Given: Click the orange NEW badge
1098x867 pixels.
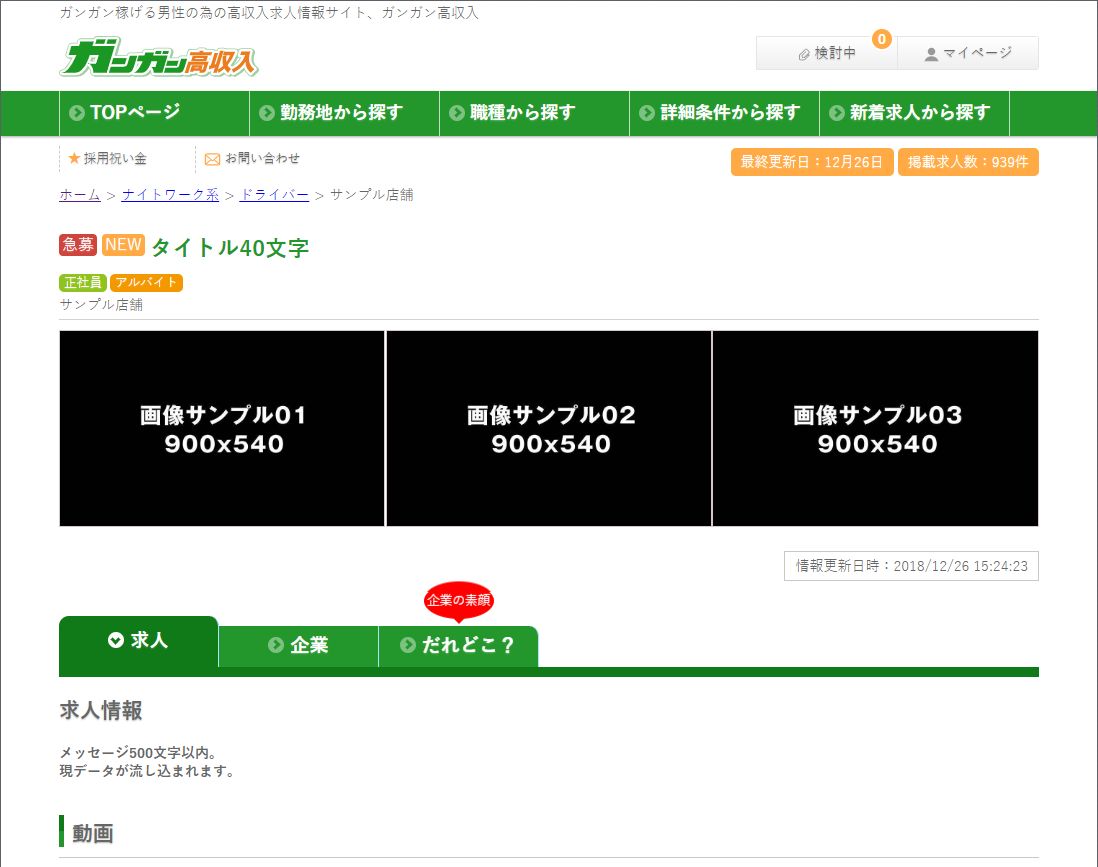Looking at the screenshot, I should [x=123, y=244].
